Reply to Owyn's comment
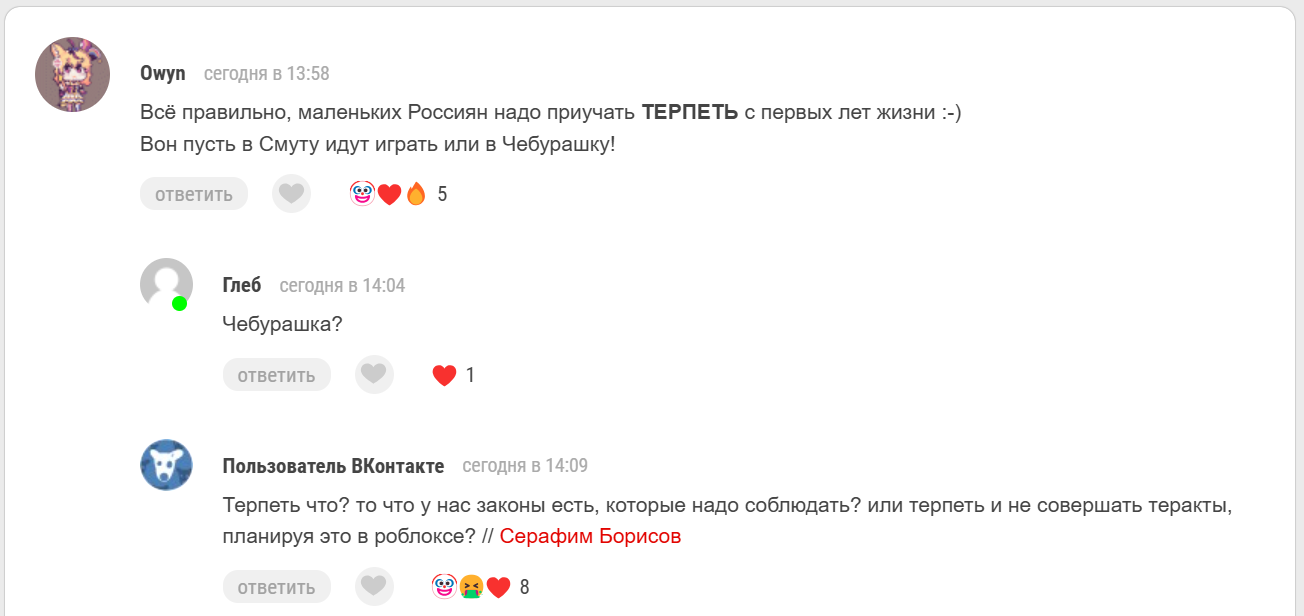This screenshot has width=1304, height=616. tap(193, 194)
